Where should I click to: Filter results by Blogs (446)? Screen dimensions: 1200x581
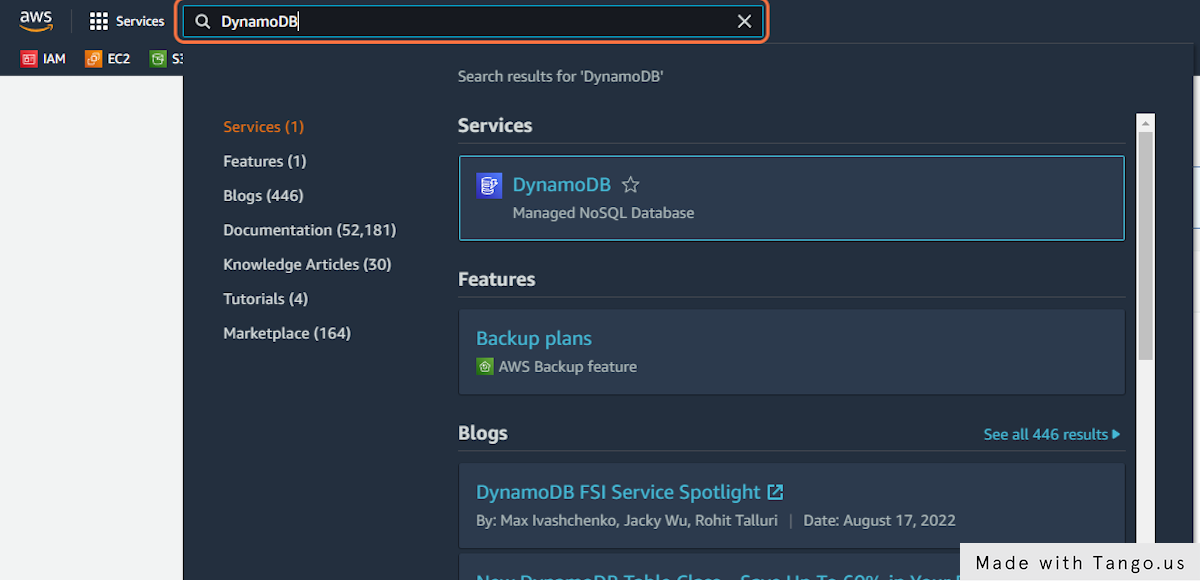pyautogui.click(x=263, y=196)
